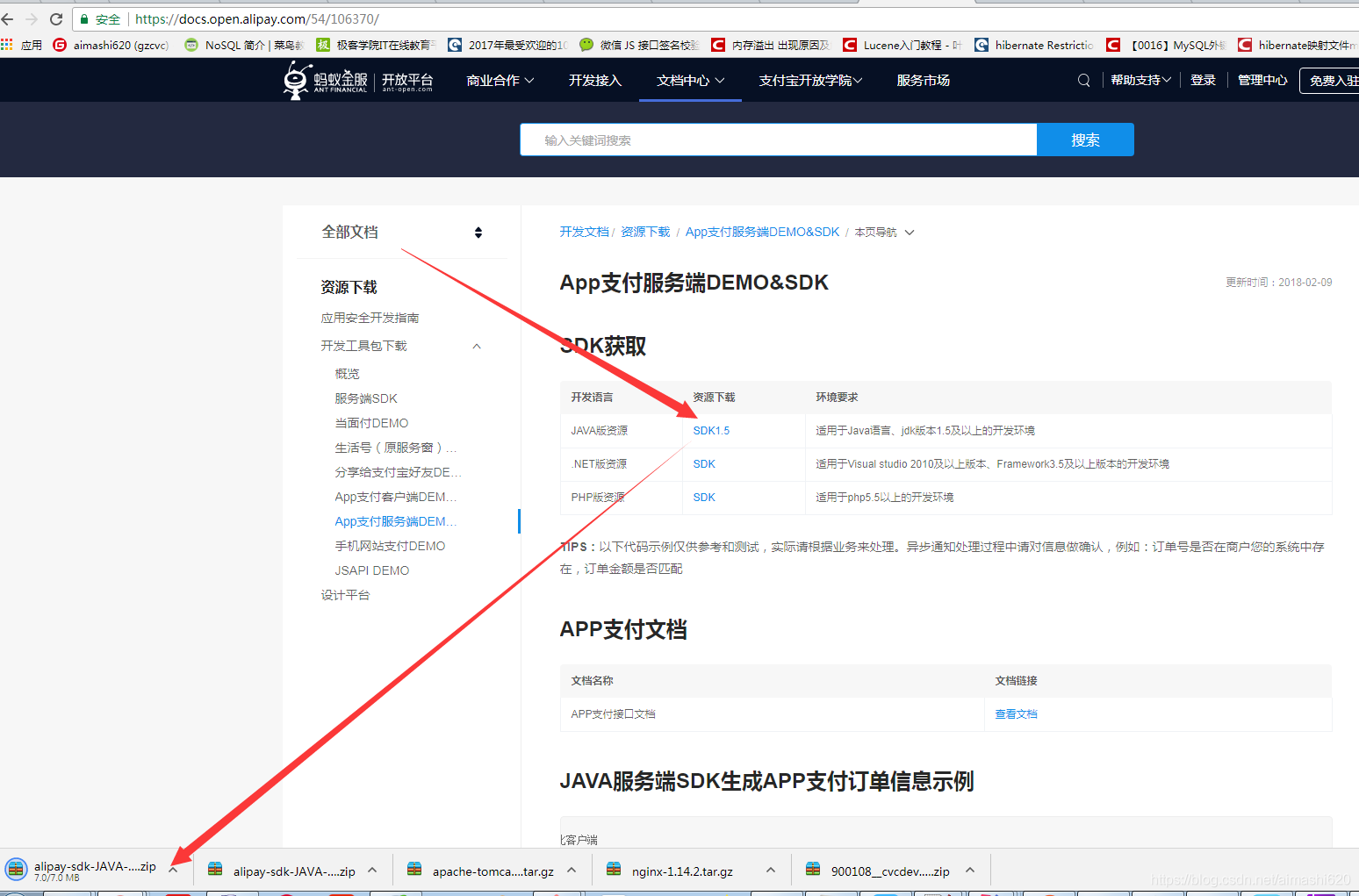The height and width of the screenshot is (896, 1359).
Task: Download the PHP版资源 SDK link
Action: [x=704, y=498]
